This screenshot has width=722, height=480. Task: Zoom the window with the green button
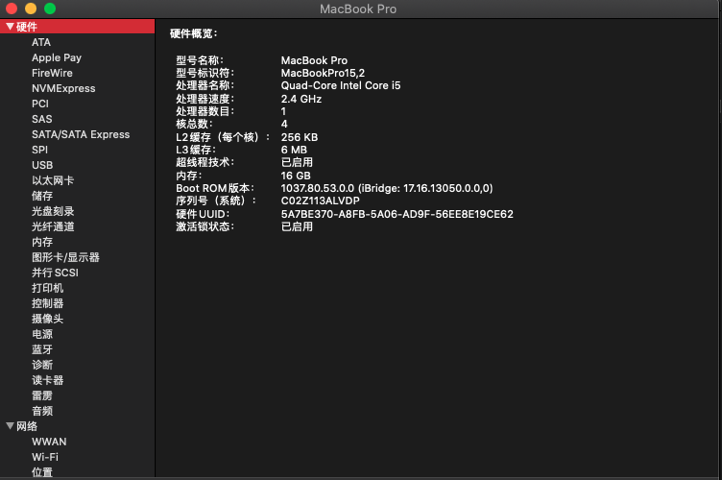pos(50,8)
